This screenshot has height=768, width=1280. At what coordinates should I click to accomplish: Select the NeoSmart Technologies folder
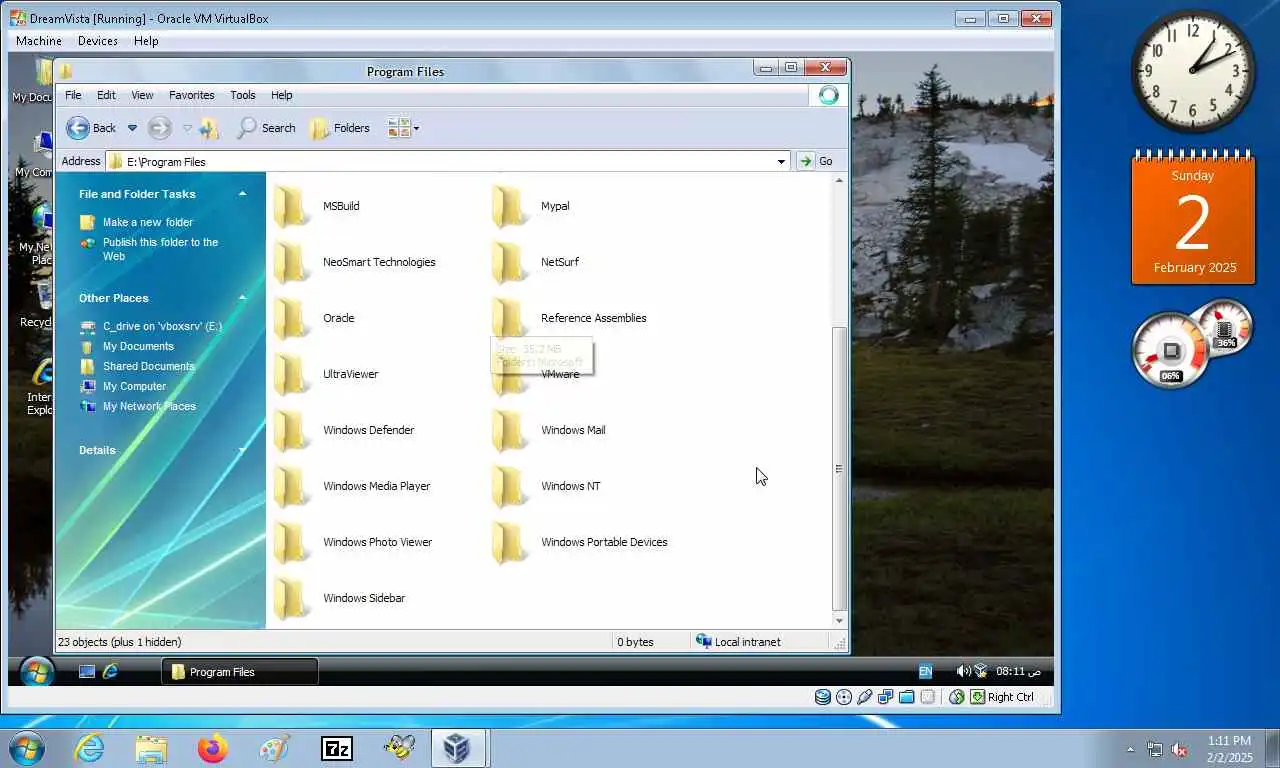(355, 262)
